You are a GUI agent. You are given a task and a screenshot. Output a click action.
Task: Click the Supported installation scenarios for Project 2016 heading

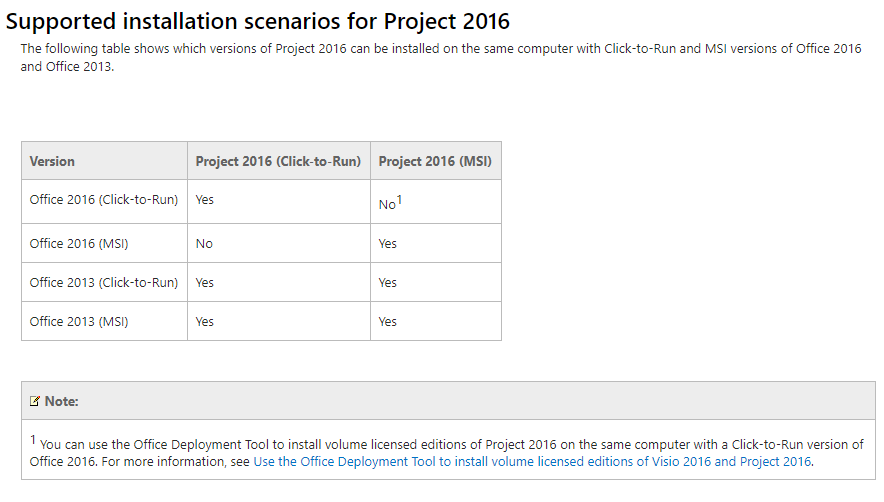tap(258, 20)
